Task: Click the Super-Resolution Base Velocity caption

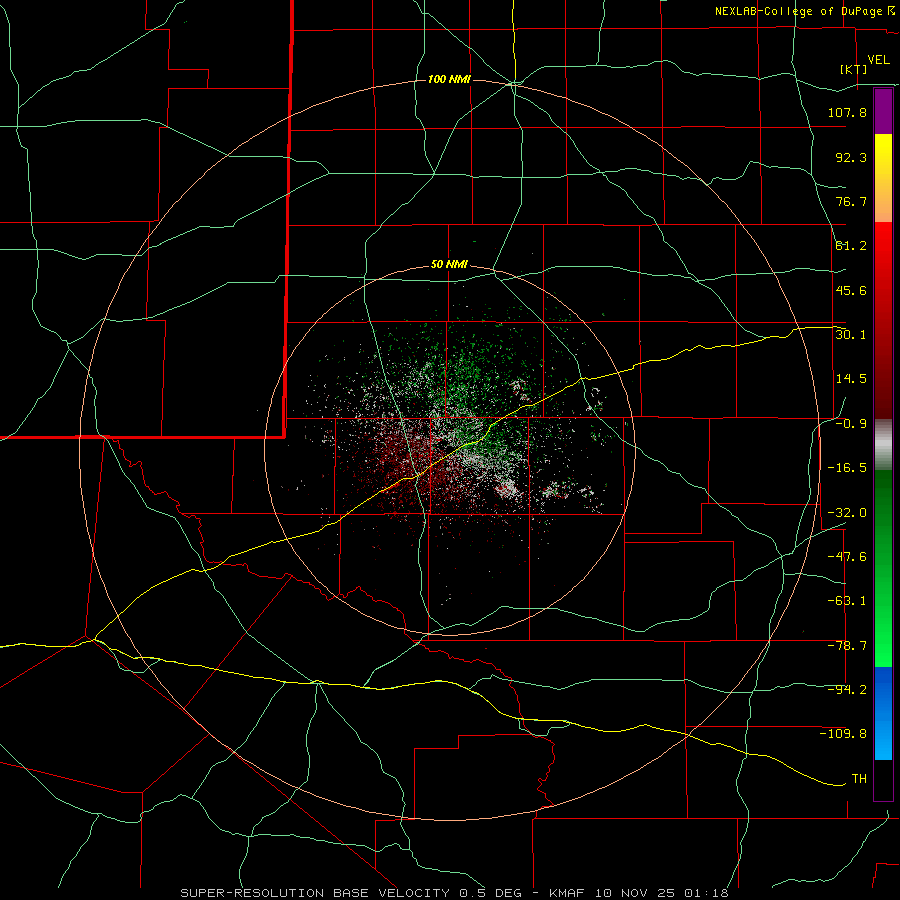Action: (x=454, y=893)
